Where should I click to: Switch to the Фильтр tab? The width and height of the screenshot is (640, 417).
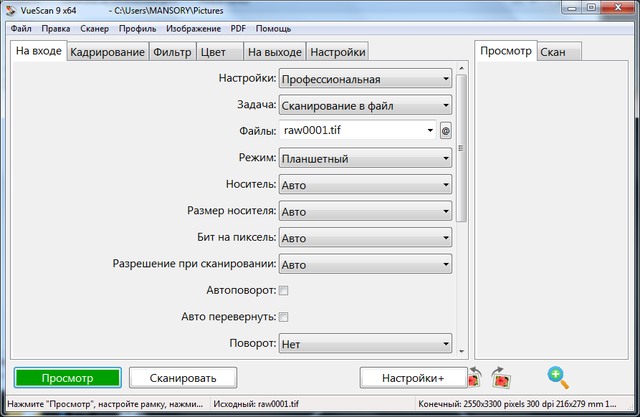coord(172,52)
